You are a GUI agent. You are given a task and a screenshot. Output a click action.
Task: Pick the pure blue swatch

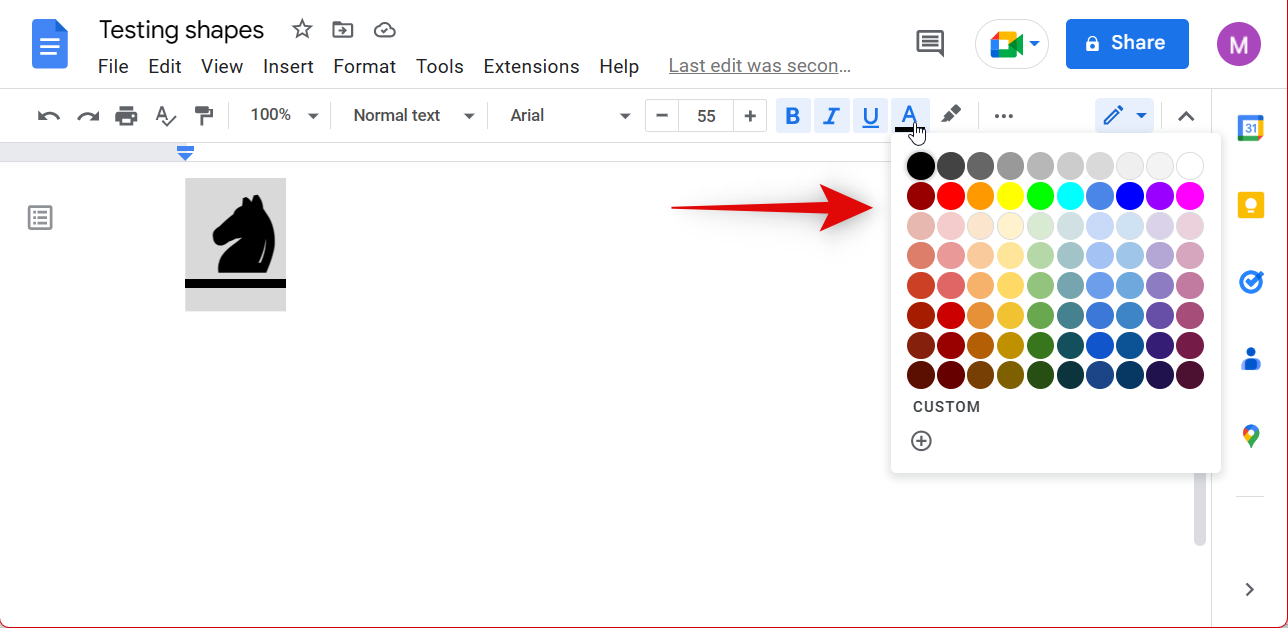point(1131,196)
